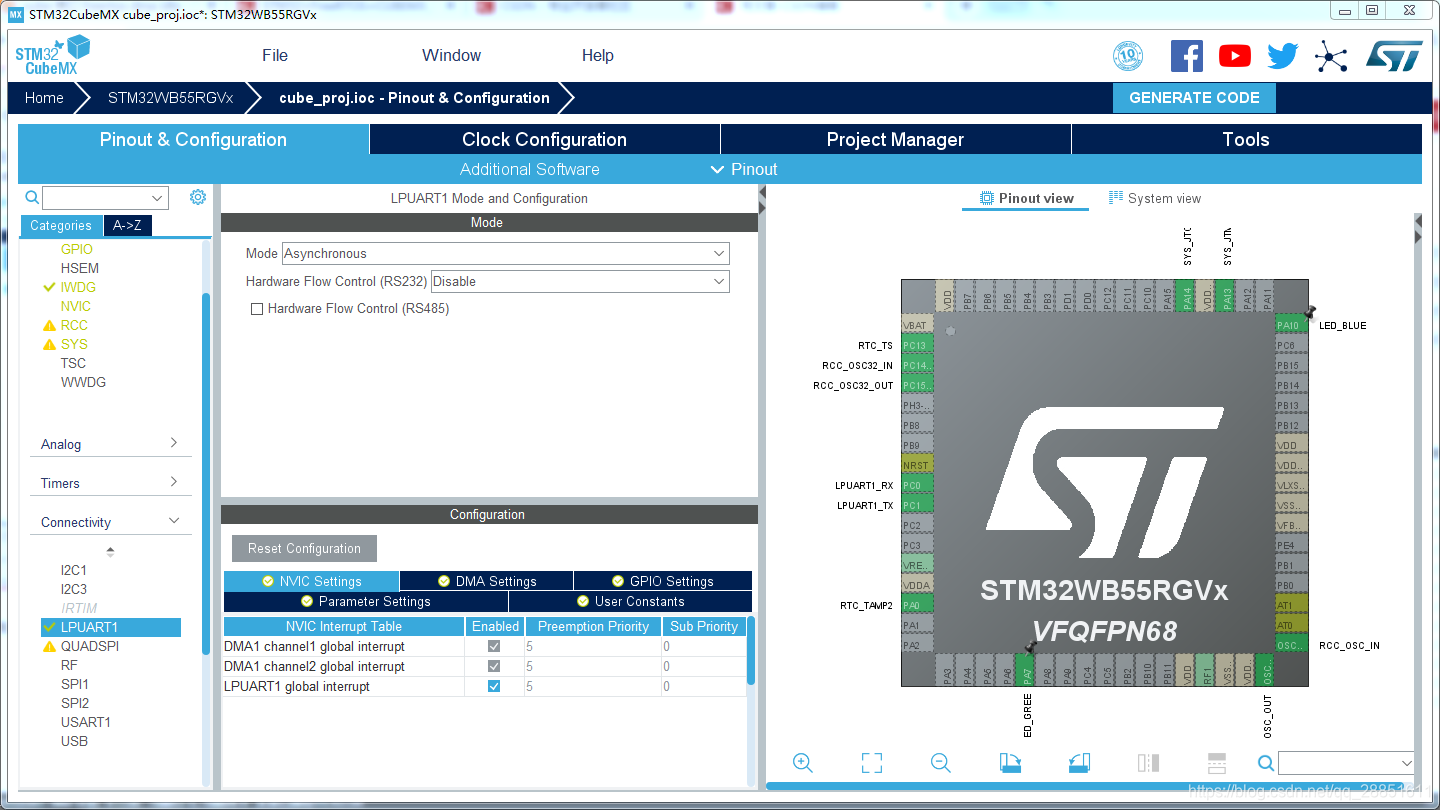Open the Mode Asynchronous dropdown
Viewport: 1440px width, 810px height.
click(506, 253)
